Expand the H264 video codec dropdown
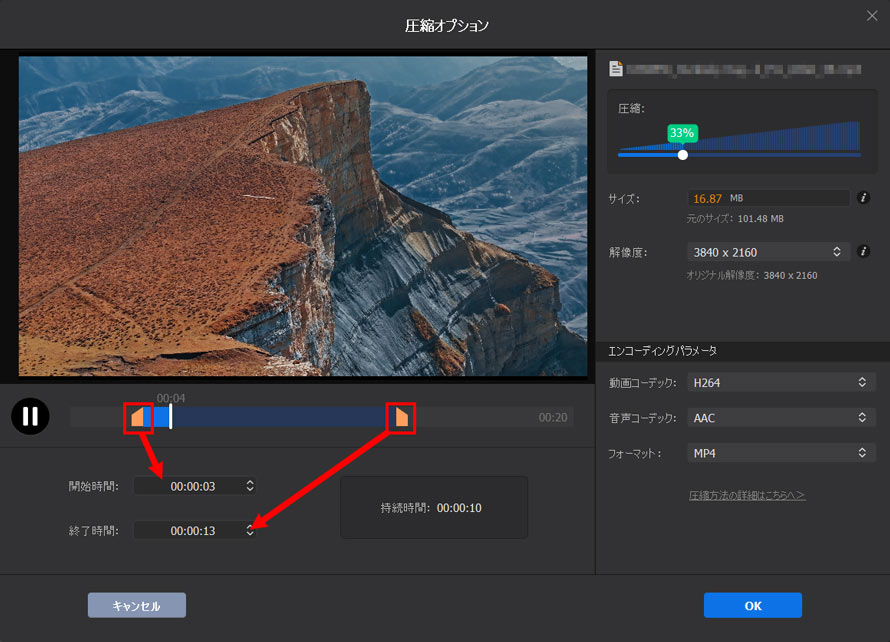 pyautogui.click(x=780, y=382)
